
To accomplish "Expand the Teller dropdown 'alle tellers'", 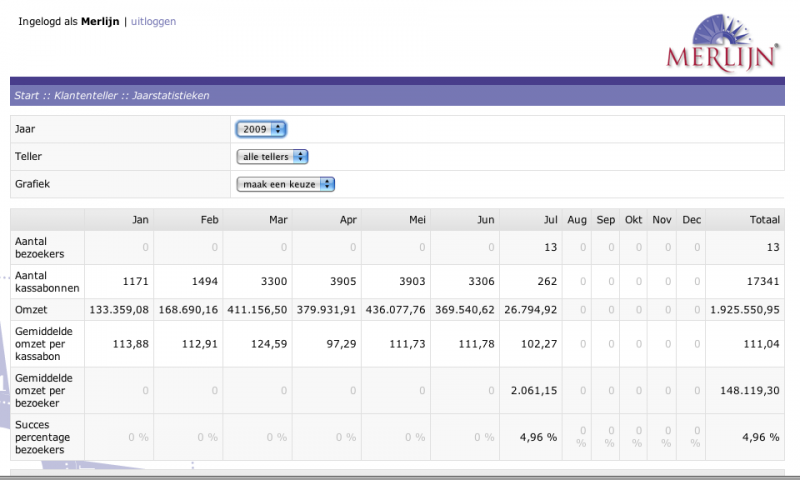I will [272, 157].
